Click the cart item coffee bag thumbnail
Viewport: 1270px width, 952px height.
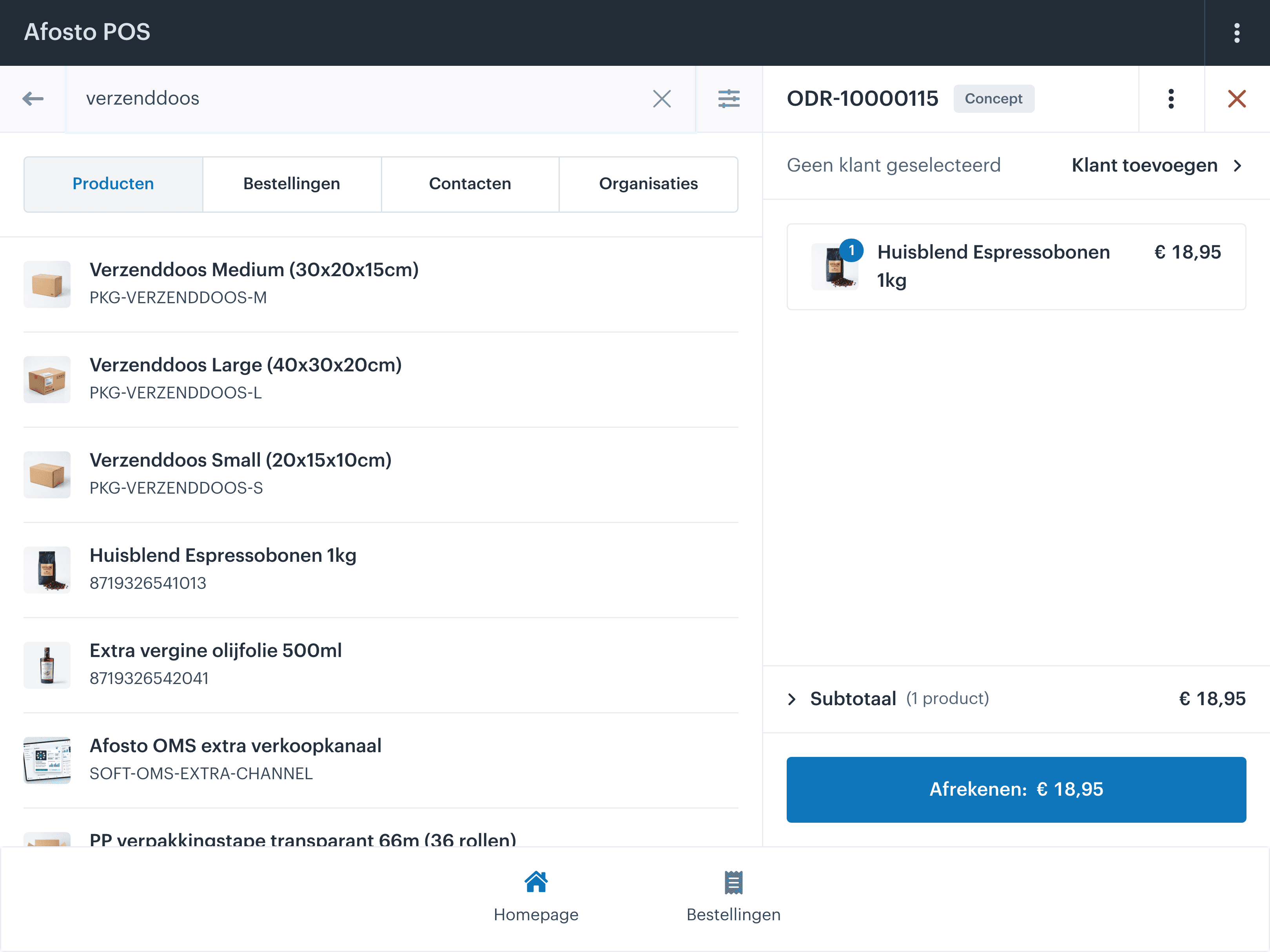point(835,267)
